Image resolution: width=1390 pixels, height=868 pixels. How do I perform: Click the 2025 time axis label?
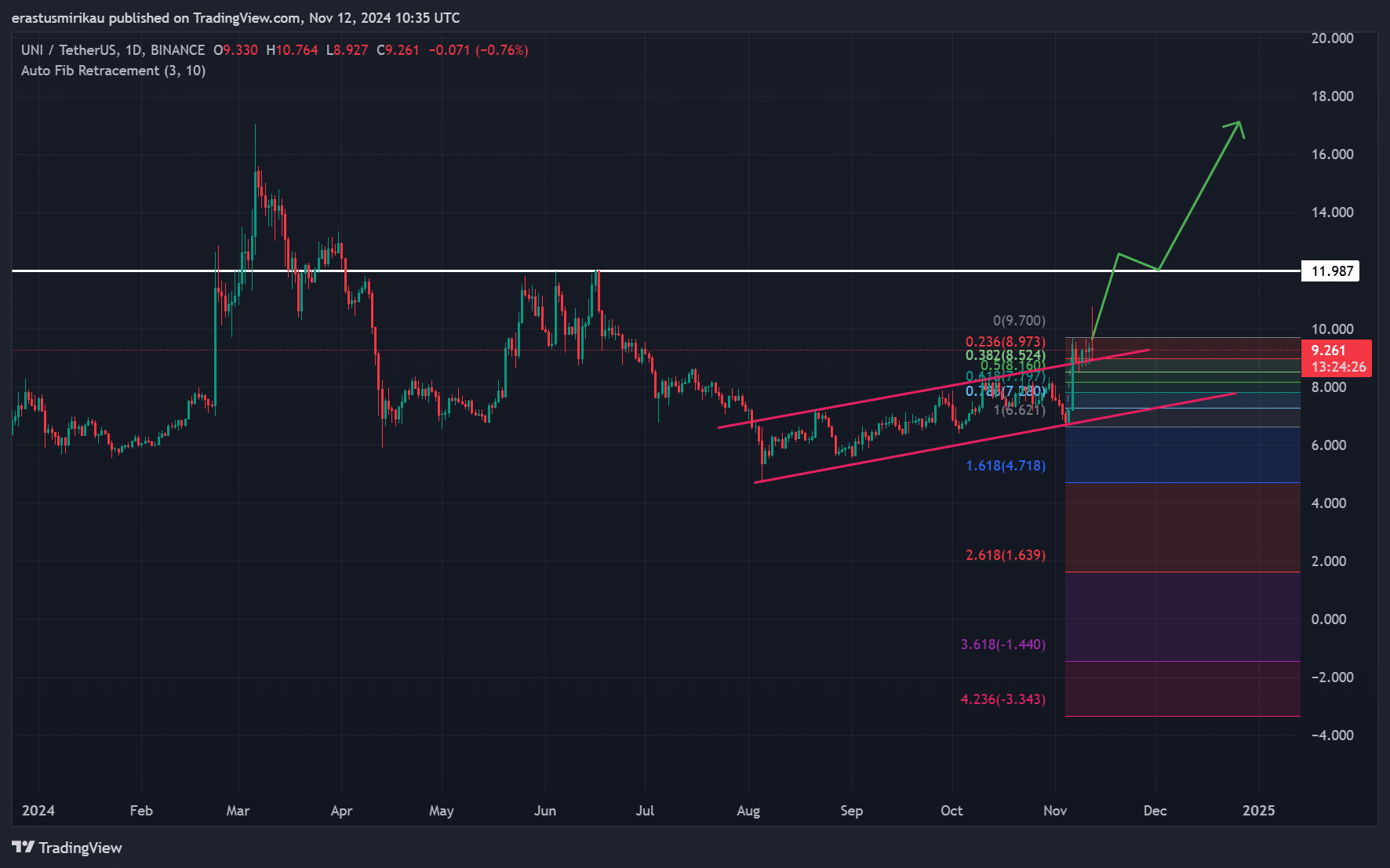(1259, 811)
